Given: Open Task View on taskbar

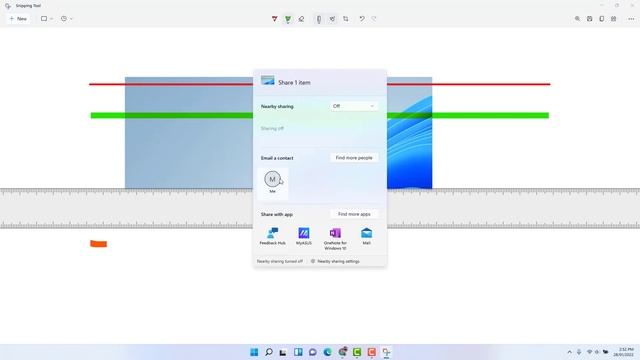Looking at the screenshot, I should tap(283, 352).
